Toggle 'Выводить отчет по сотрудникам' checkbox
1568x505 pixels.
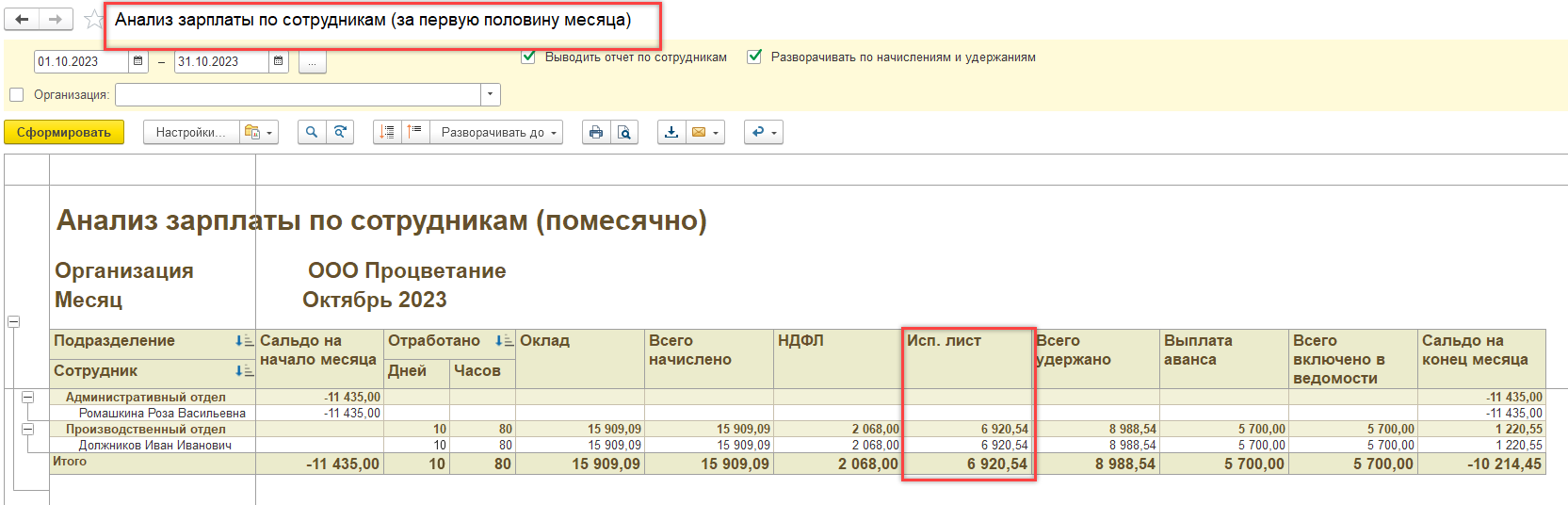click(528, 57)
